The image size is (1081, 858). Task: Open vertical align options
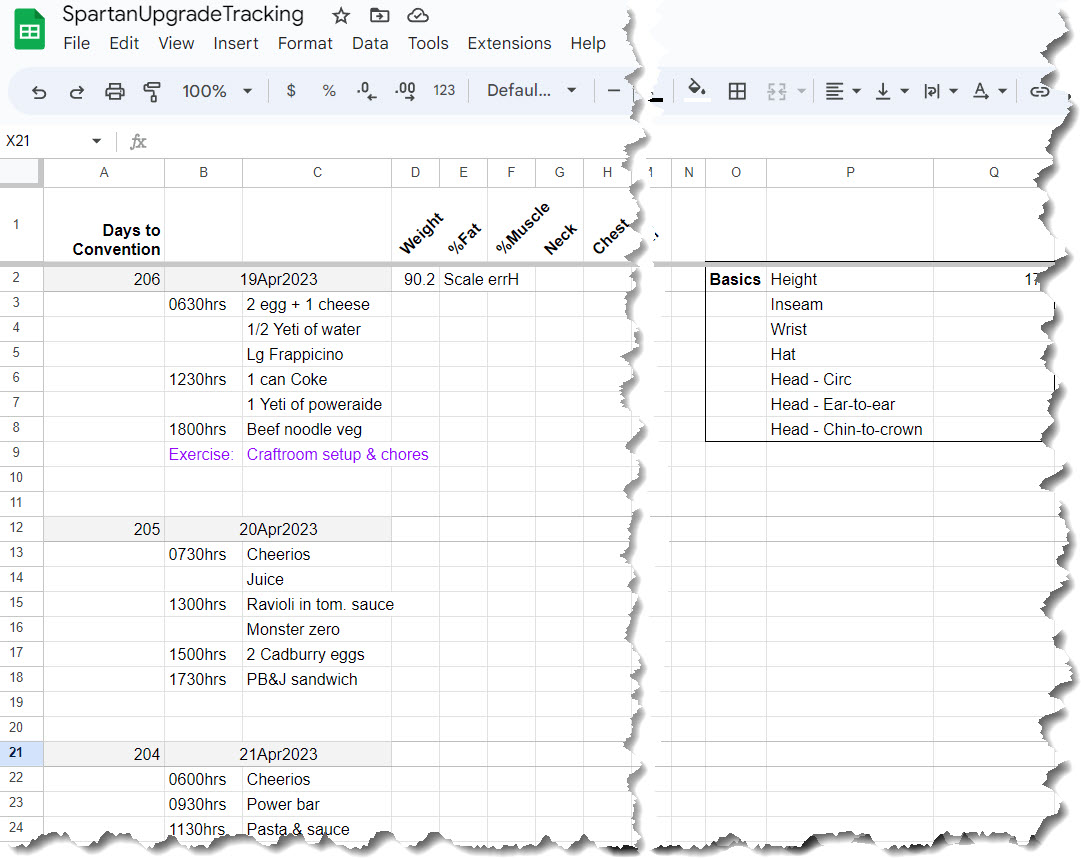point(891,91)
